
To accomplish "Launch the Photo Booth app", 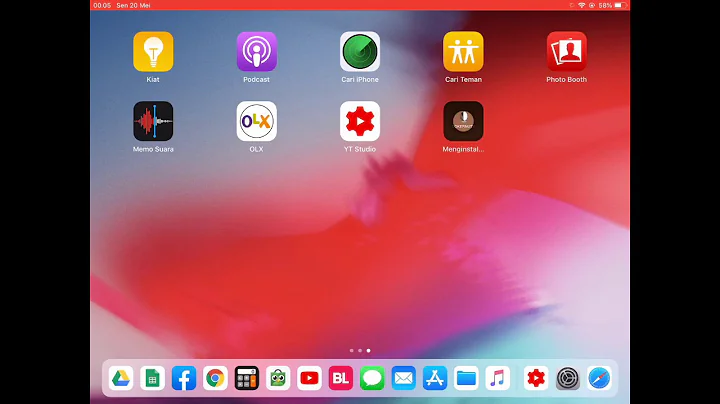I will coord(567,51).
